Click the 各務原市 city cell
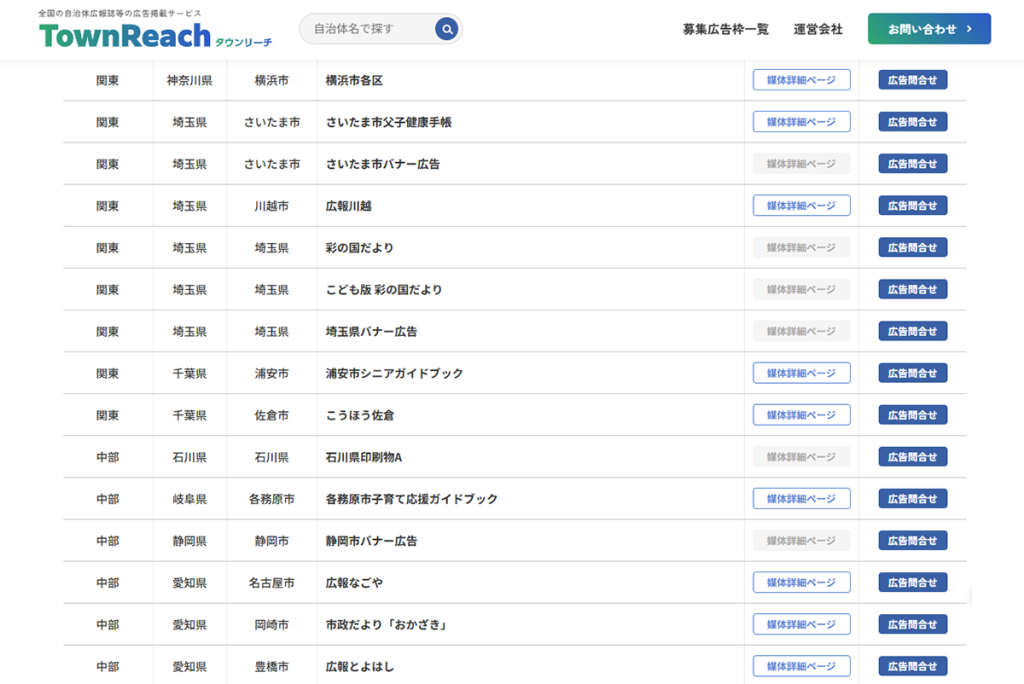This screenshot has width=1024, height=684. coord(272,499)
